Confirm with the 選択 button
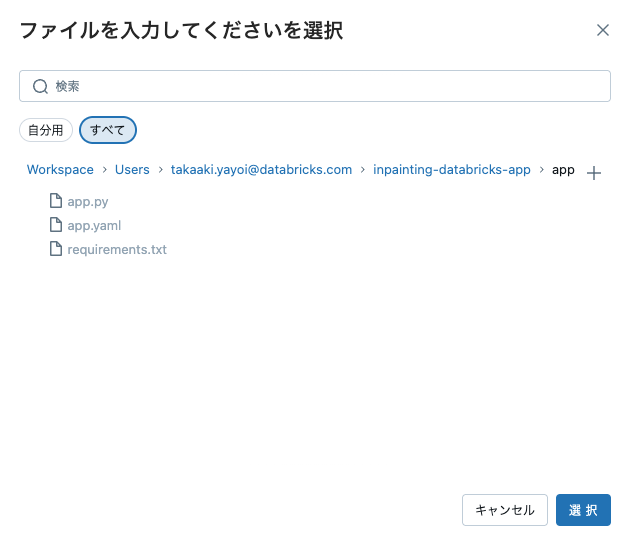 pyautogui.click(x=583, y=510)
